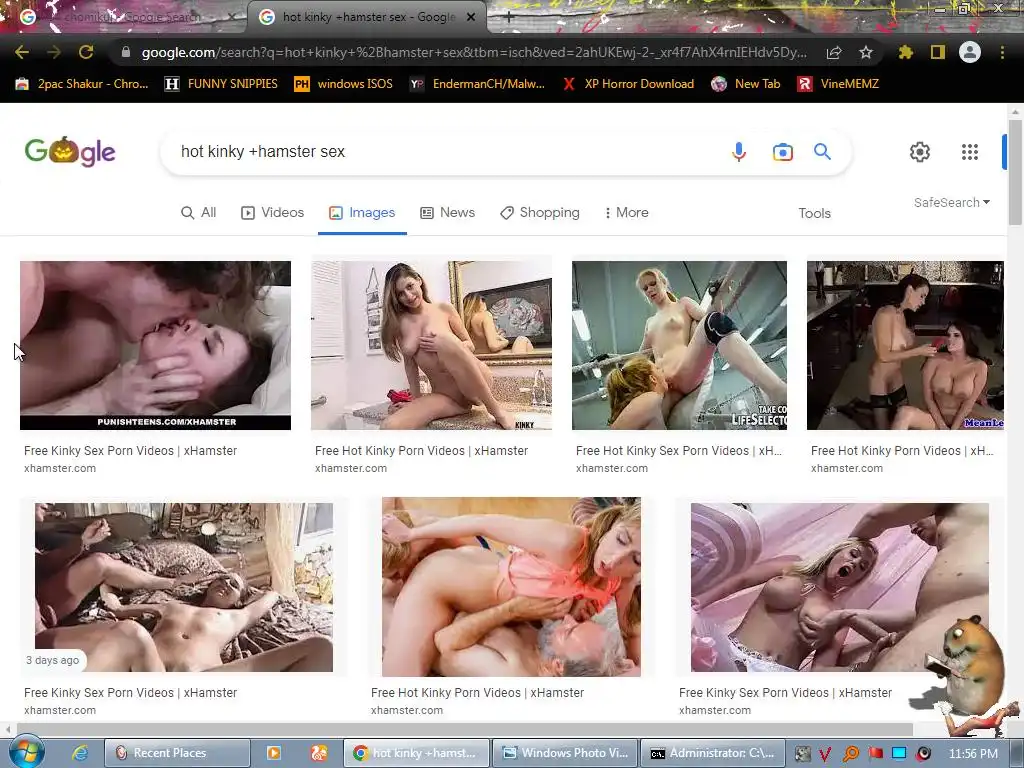Open the Chrome three-dot menu
The width and height of the screenshot is (1024, 768).
(x=1002, y=52)
